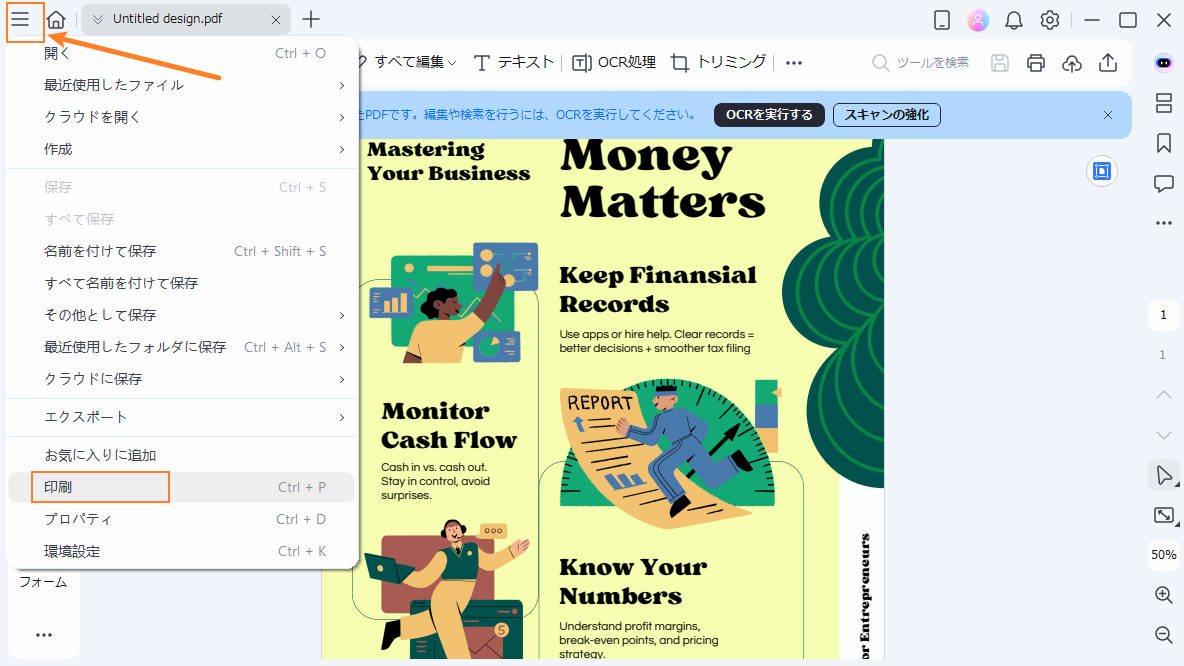
Task: Click the print icon in the top toolbar
Action: point(1035,62)
